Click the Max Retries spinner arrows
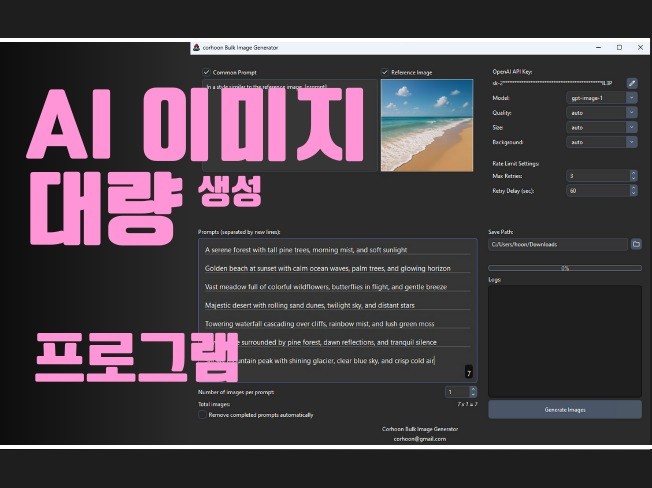The image size is (652, 488). coord(633,176)
